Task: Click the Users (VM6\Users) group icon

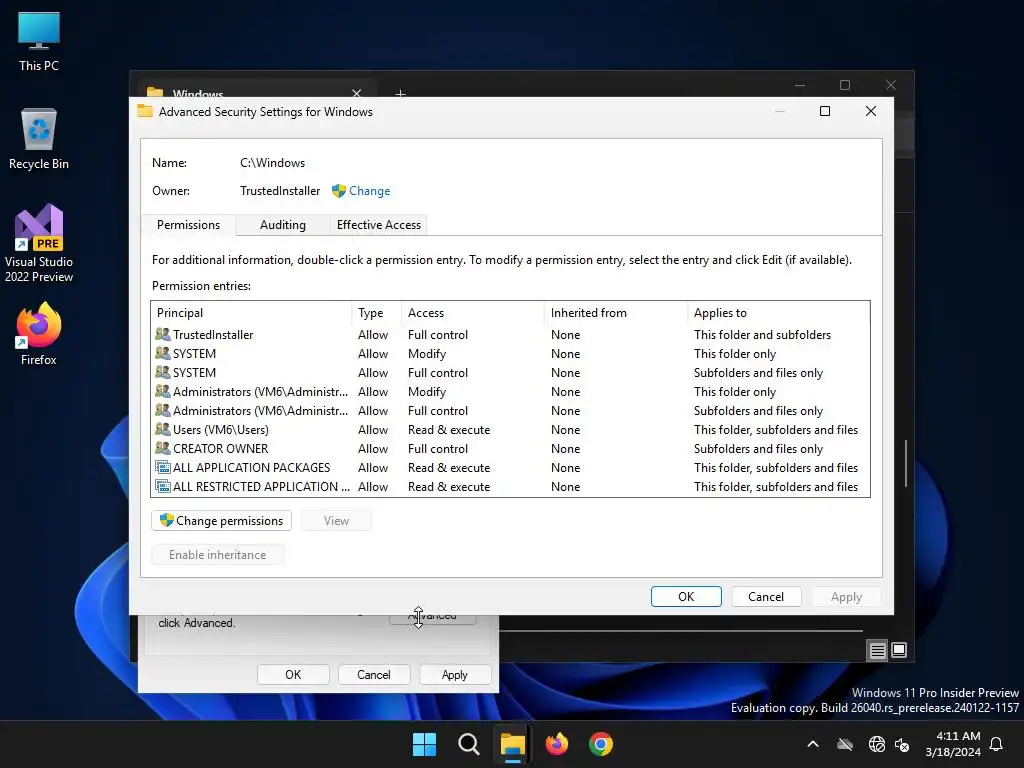Action: coord(163,430)
